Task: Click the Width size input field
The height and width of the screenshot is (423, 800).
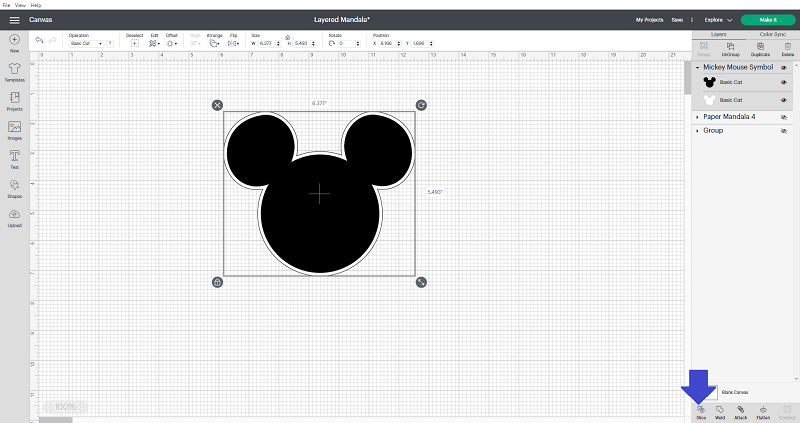Action: (x=267, y=43)
